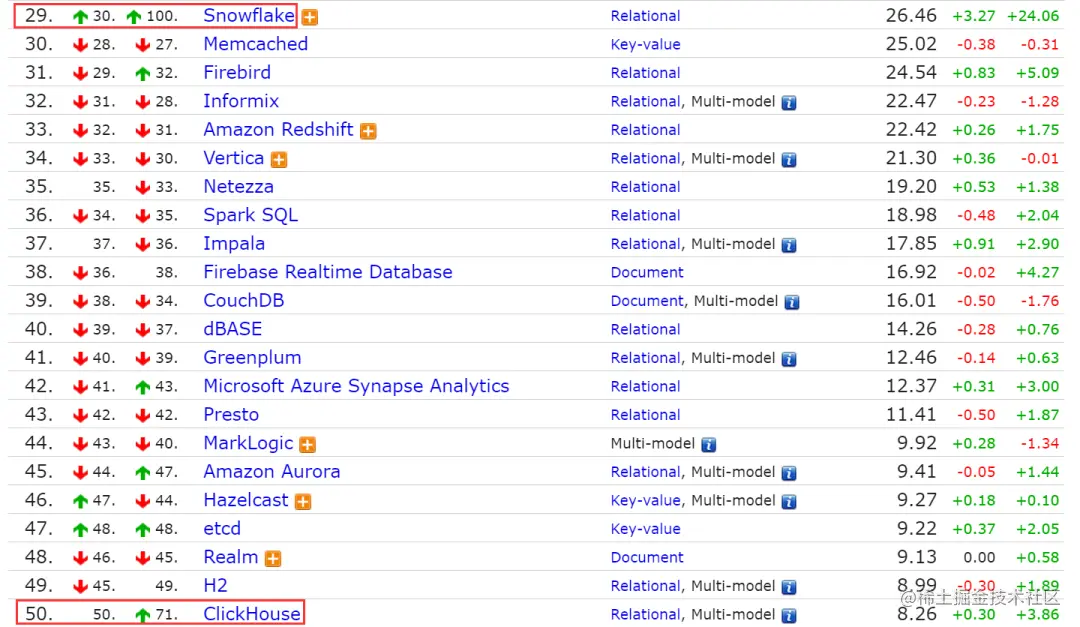
Task: Click the info icon in the CouchDB row
Action: tap(792, 302)
